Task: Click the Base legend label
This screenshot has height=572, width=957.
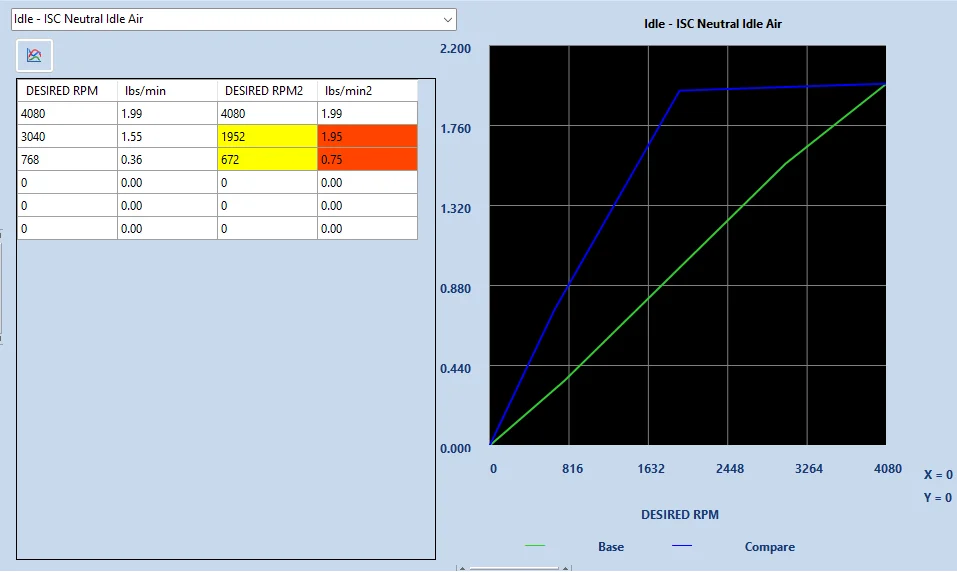Action: [611, 547]
